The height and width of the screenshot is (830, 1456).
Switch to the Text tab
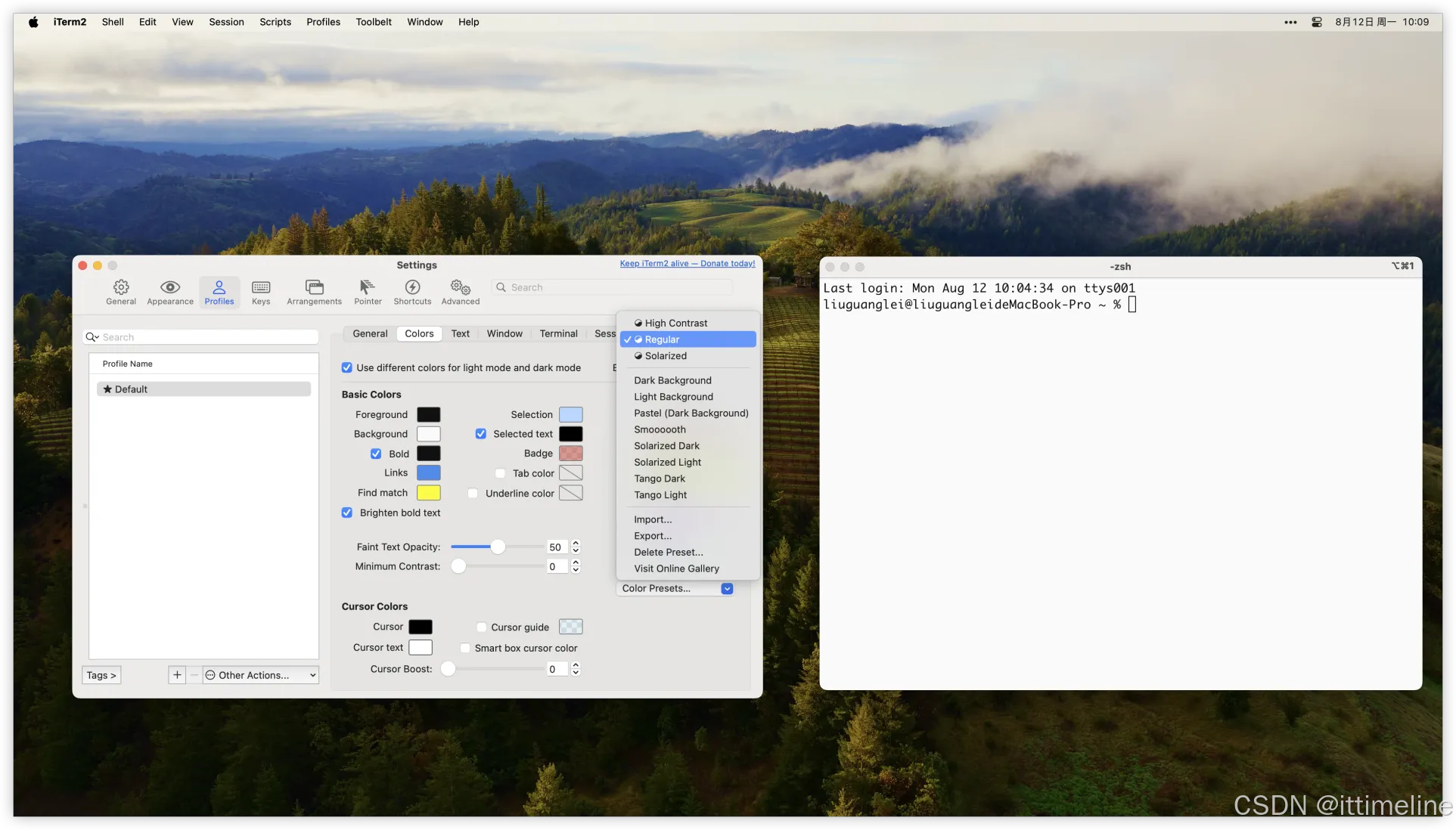point(460,333)
